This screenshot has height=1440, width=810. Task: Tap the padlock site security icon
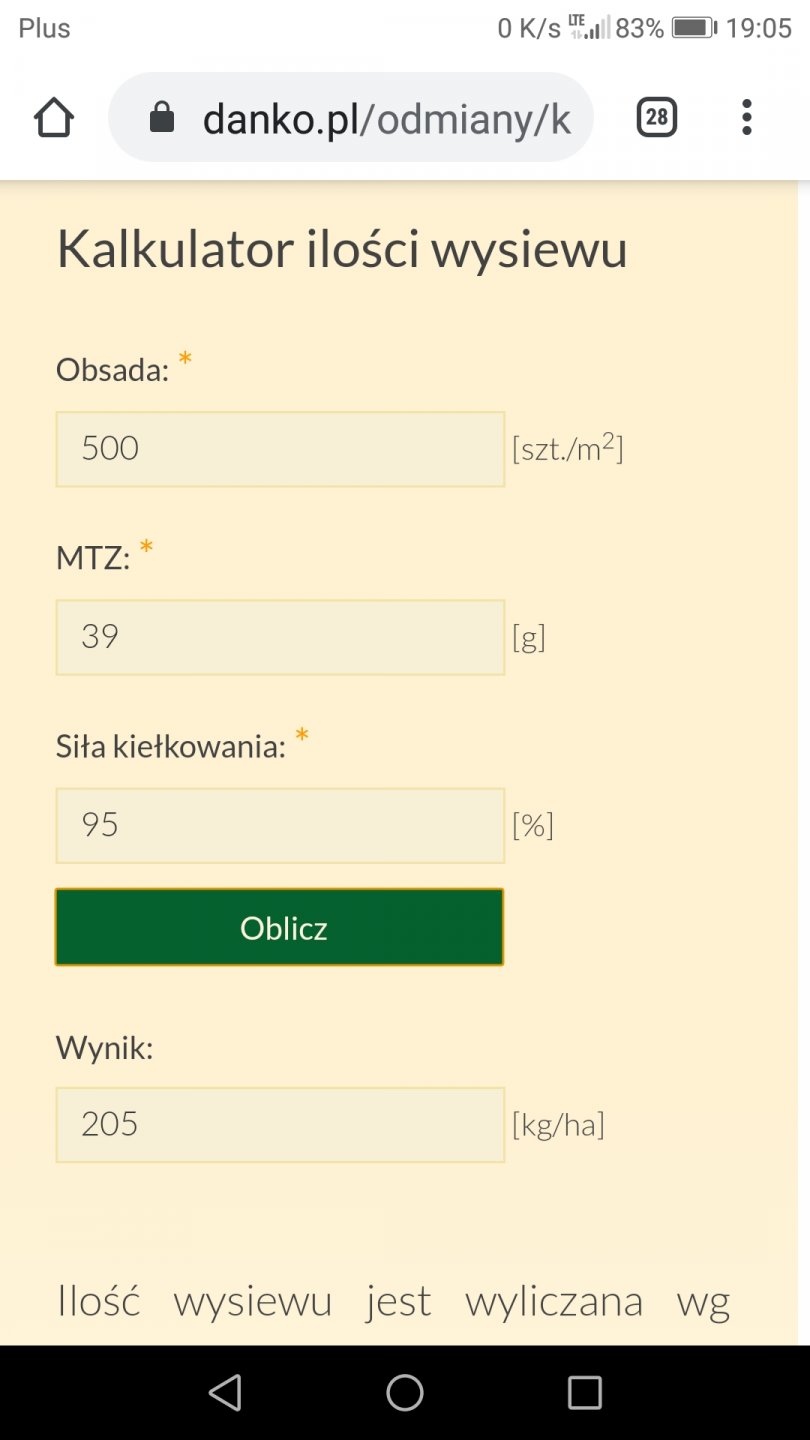pyautogui.click(x=162, y=119)
